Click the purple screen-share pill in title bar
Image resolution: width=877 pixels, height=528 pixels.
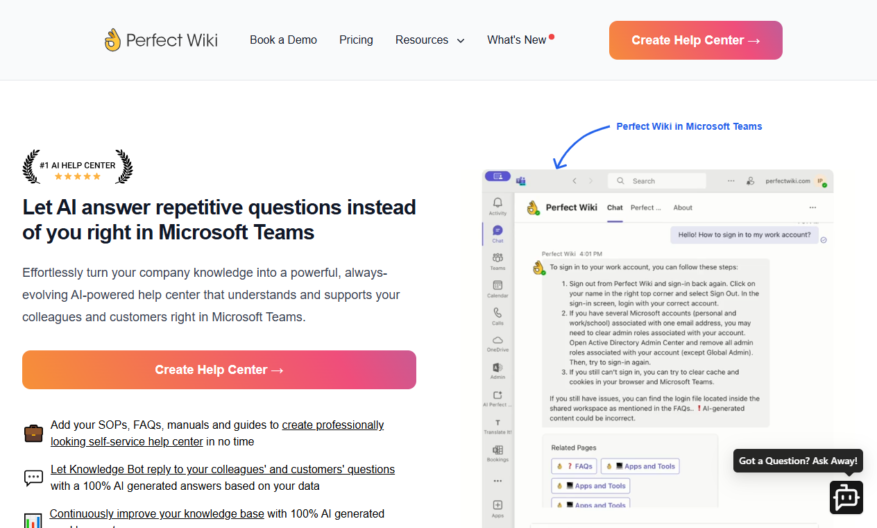click(x=497, y=176)
